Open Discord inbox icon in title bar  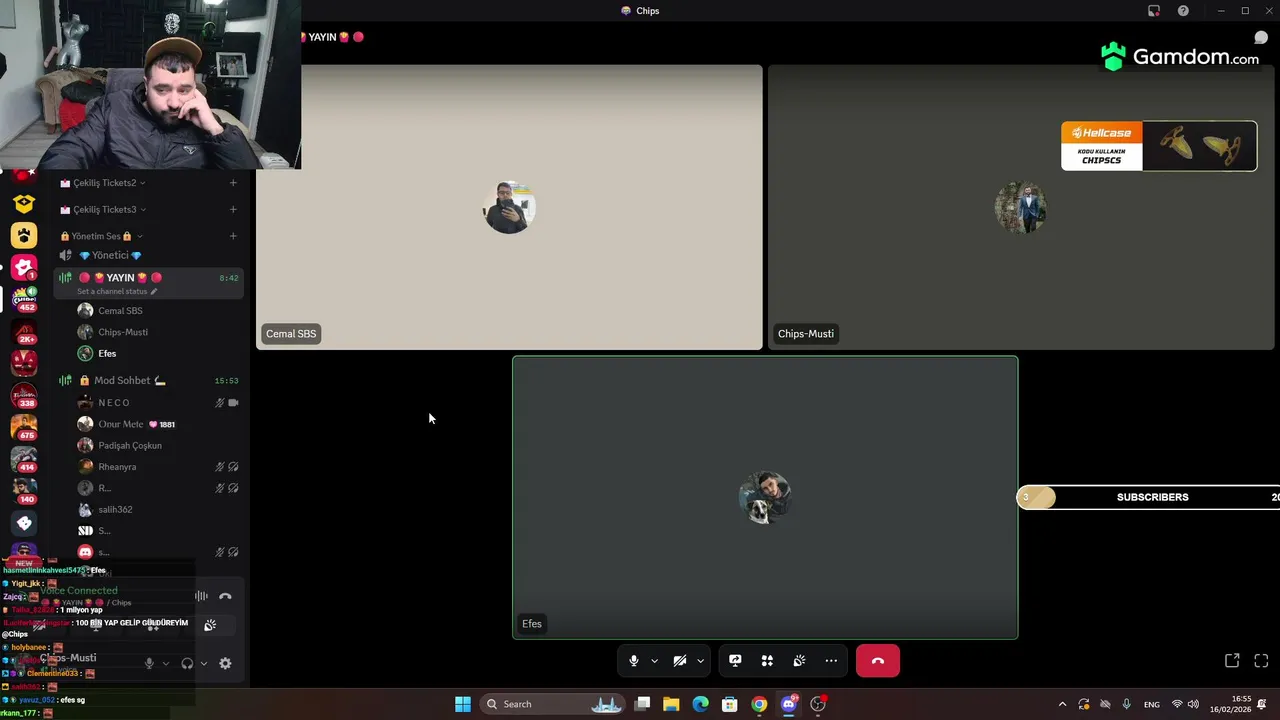[x=1154, y=11]
